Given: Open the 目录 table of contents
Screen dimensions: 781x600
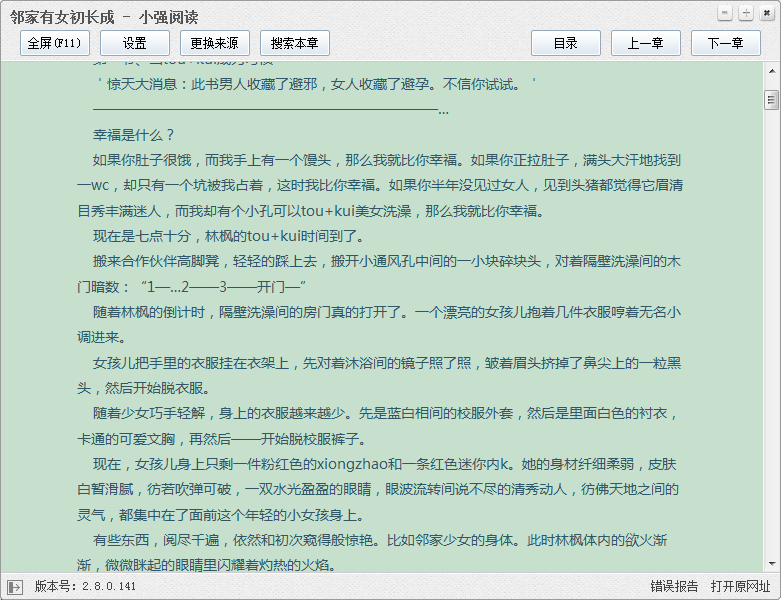Looking at the screenshot, I should coord(566,43).
